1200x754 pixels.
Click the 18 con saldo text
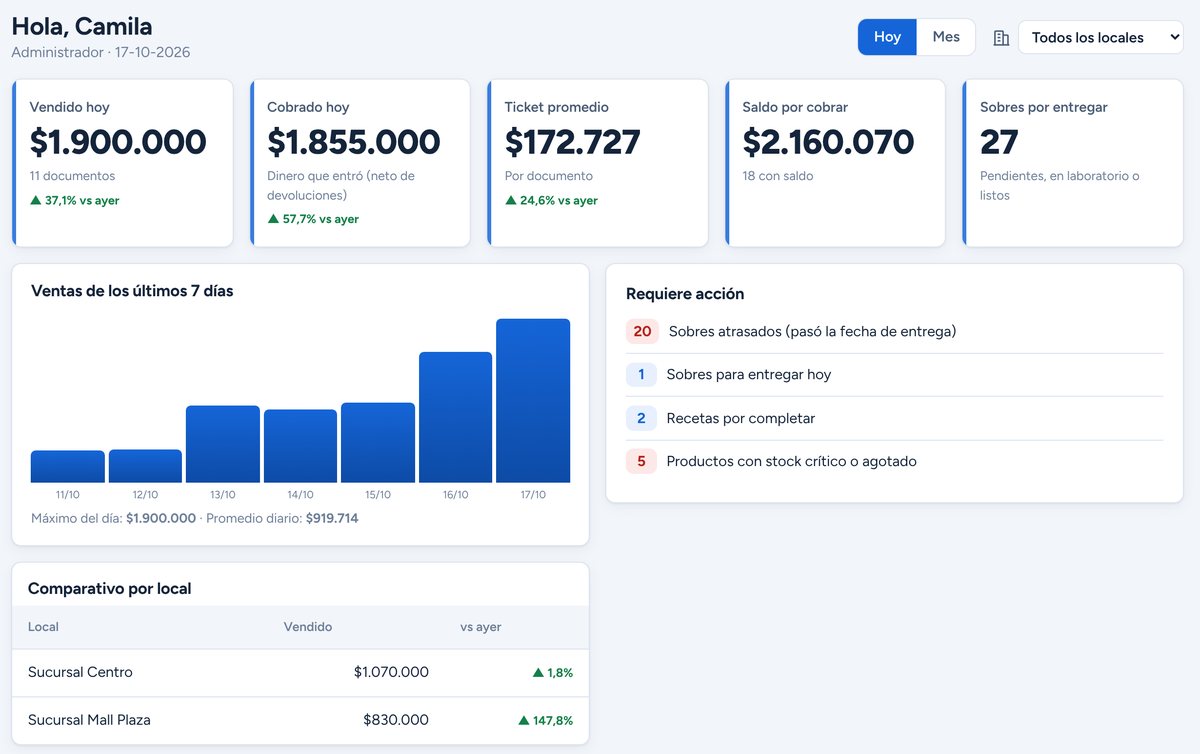778,176
